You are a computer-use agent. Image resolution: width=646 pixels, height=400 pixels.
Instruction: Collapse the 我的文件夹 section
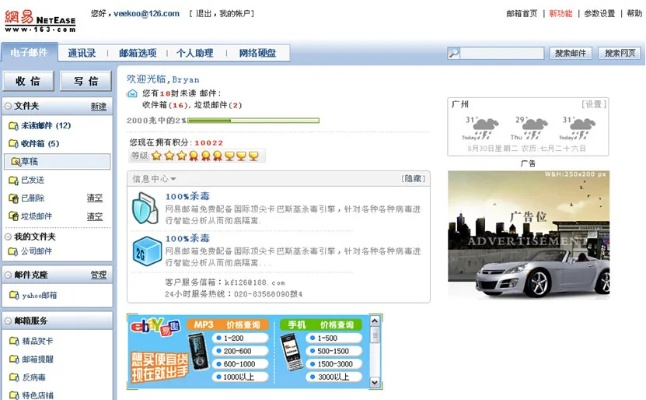pyautogui.click(x=8, y=237)
